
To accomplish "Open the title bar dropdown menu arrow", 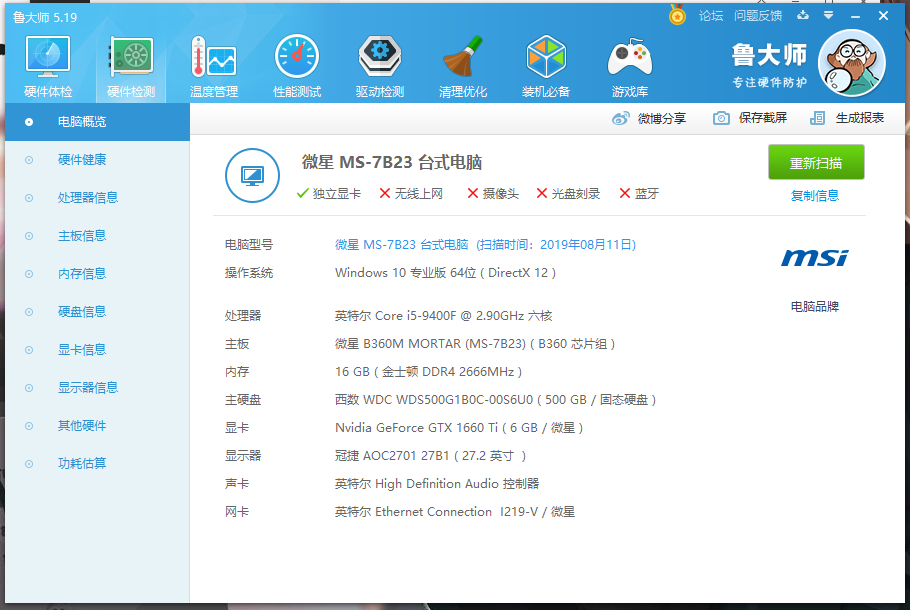I will [x=828, y=15].
